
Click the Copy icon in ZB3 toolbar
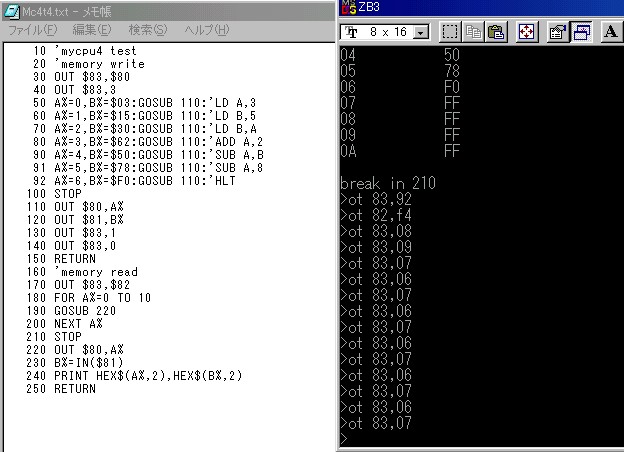(x=473, y=32)
